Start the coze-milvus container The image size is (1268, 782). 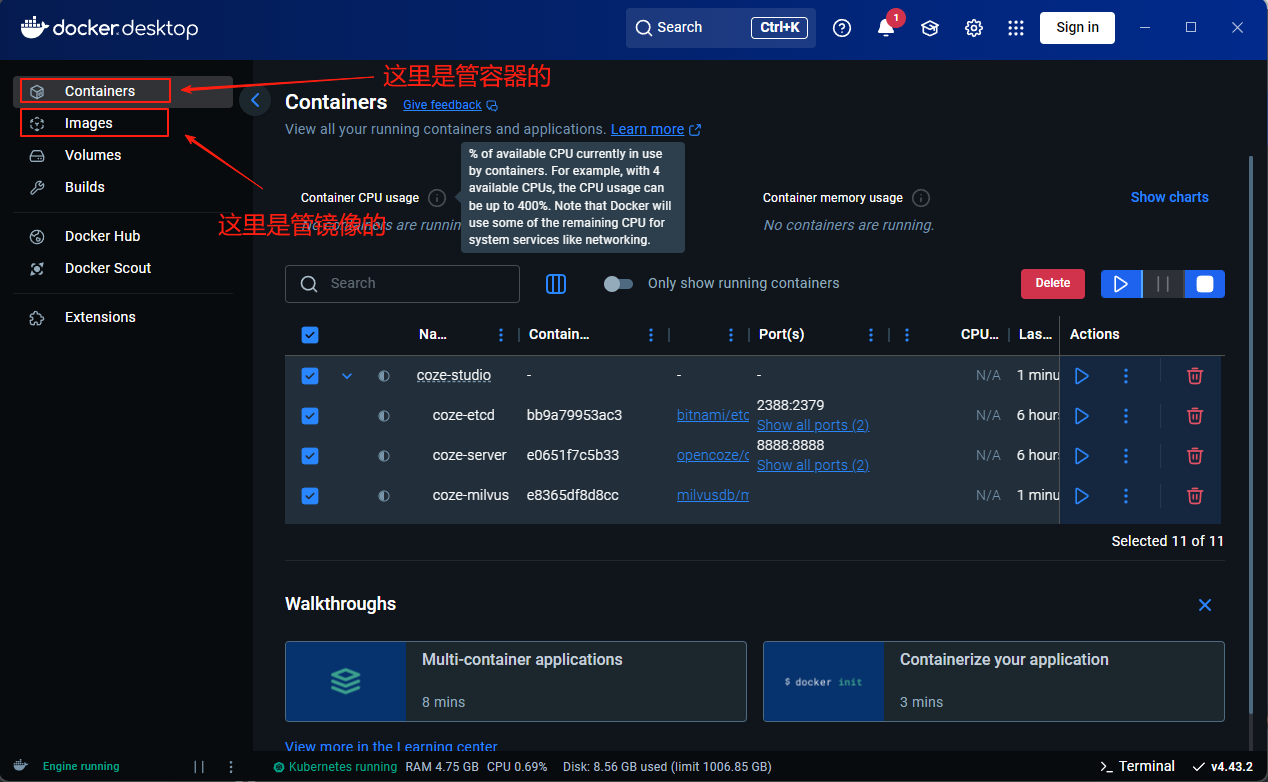point(1081,496)
